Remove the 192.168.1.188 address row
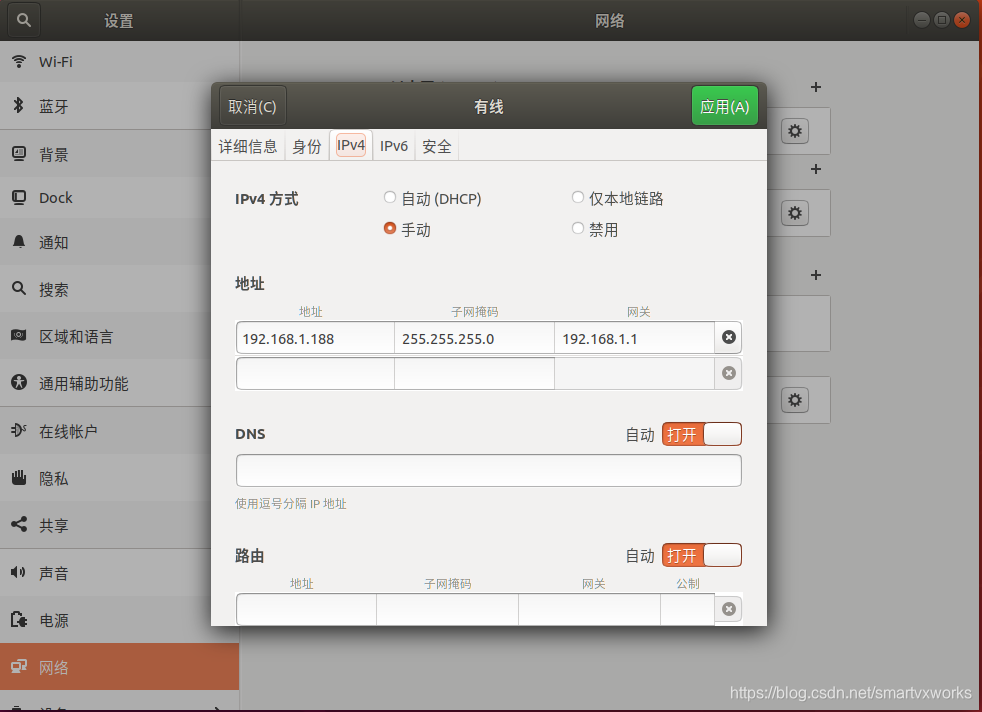The height and width of the screenshot is (712, 982). pyautogui.click(x=728, y=337)
